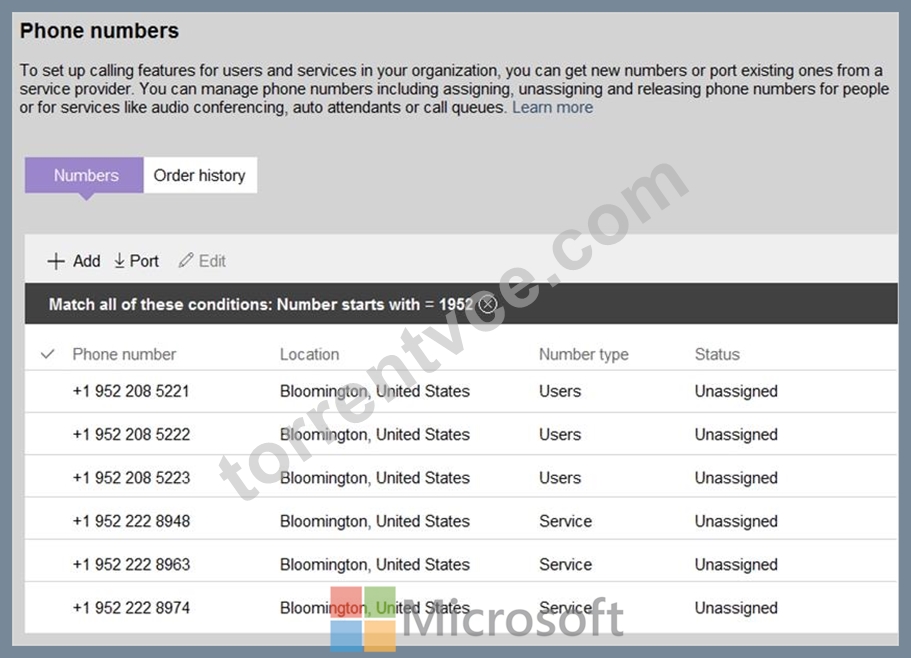This screenshot has width=911, height=658.
Task: Click the Port download arrow icon
Action: tap(120, 261)
